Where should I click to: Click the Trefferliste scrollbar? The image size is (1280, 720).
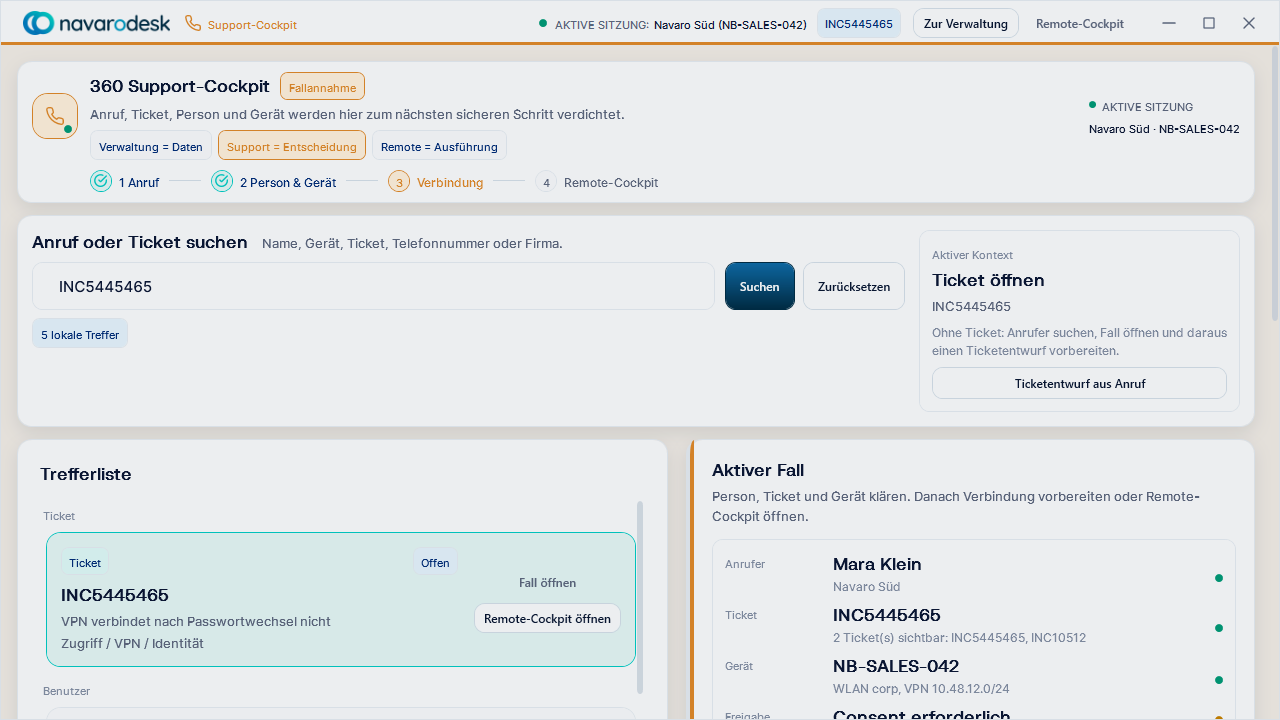(640, 597)
